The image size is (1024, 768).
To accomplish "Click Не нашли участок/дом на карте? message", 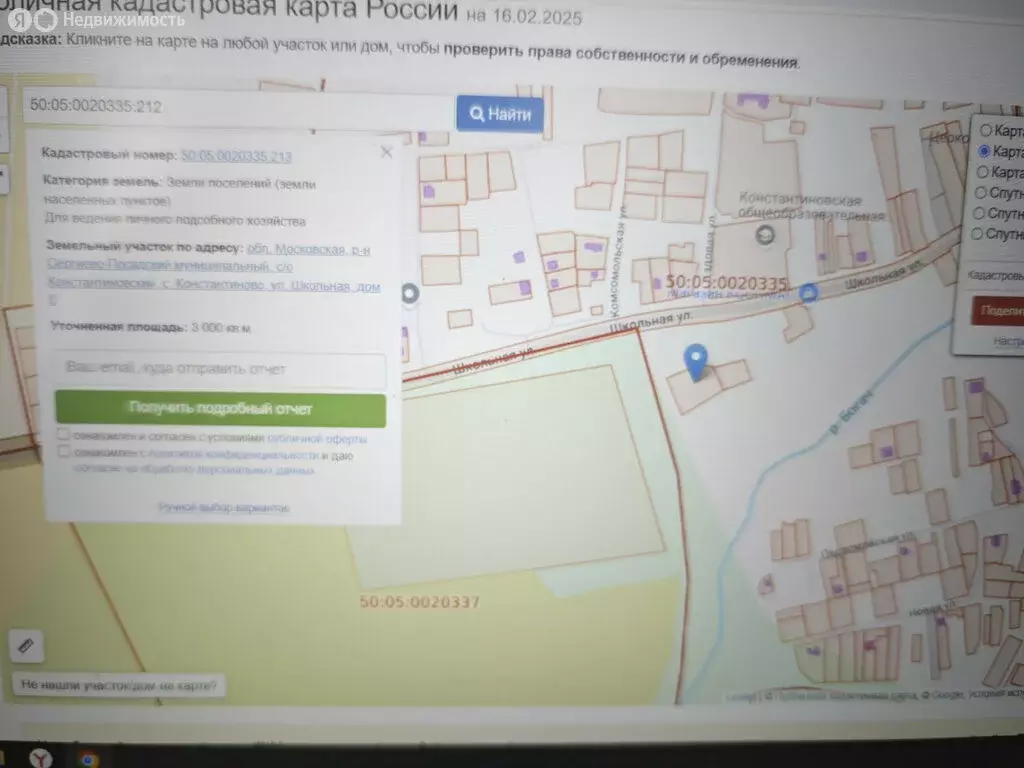I will coord(117,687).
